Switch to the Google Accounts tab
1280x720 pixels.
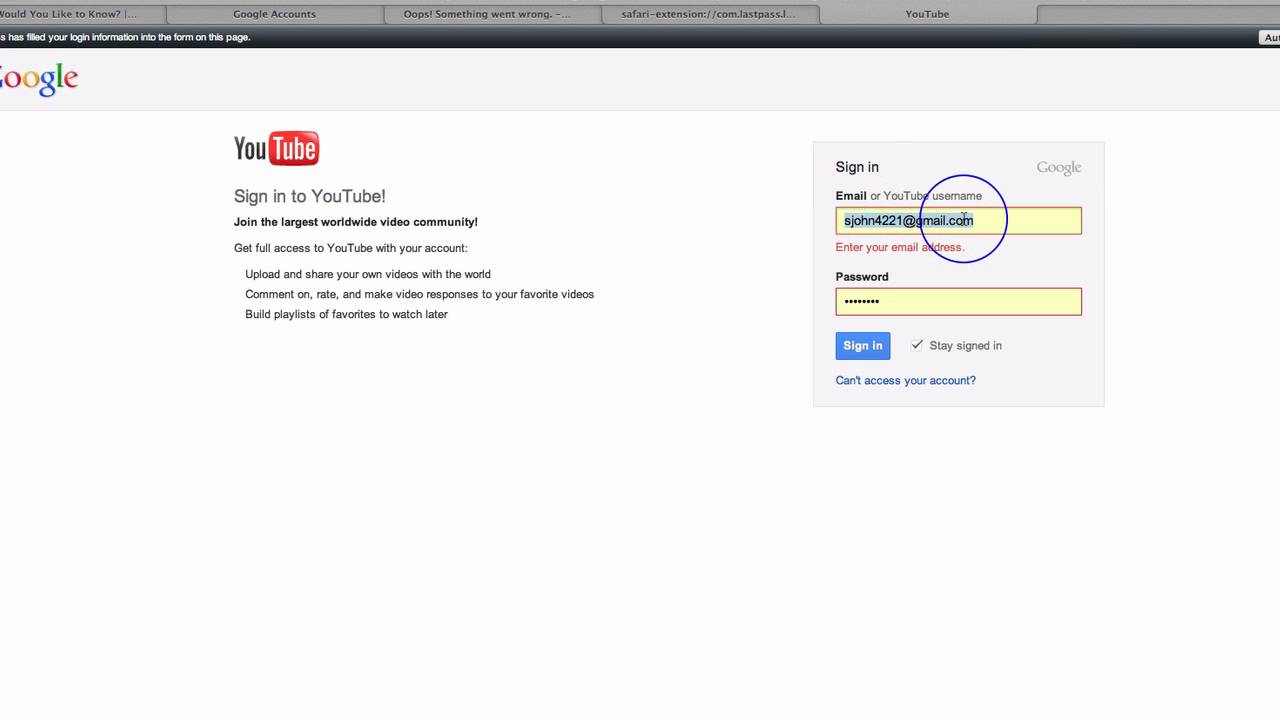click(x=274, y=14)
